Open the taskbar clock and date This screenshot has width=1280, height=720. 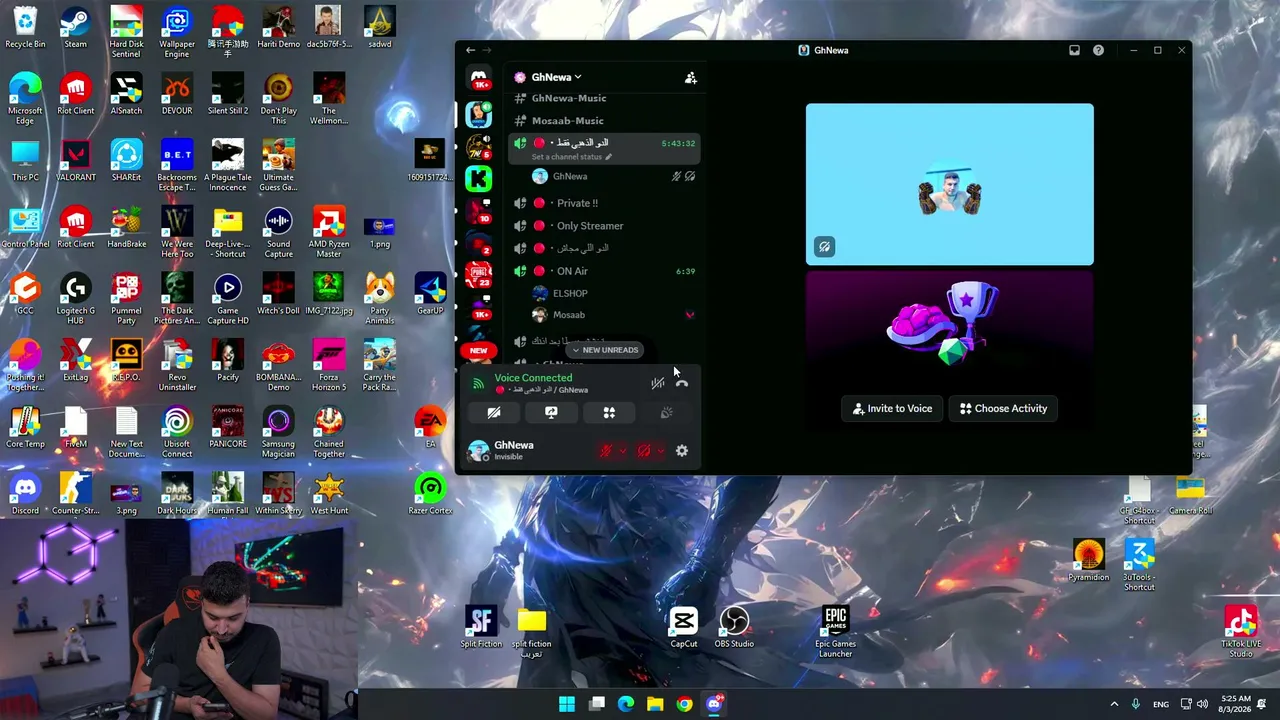point(1236,704)
